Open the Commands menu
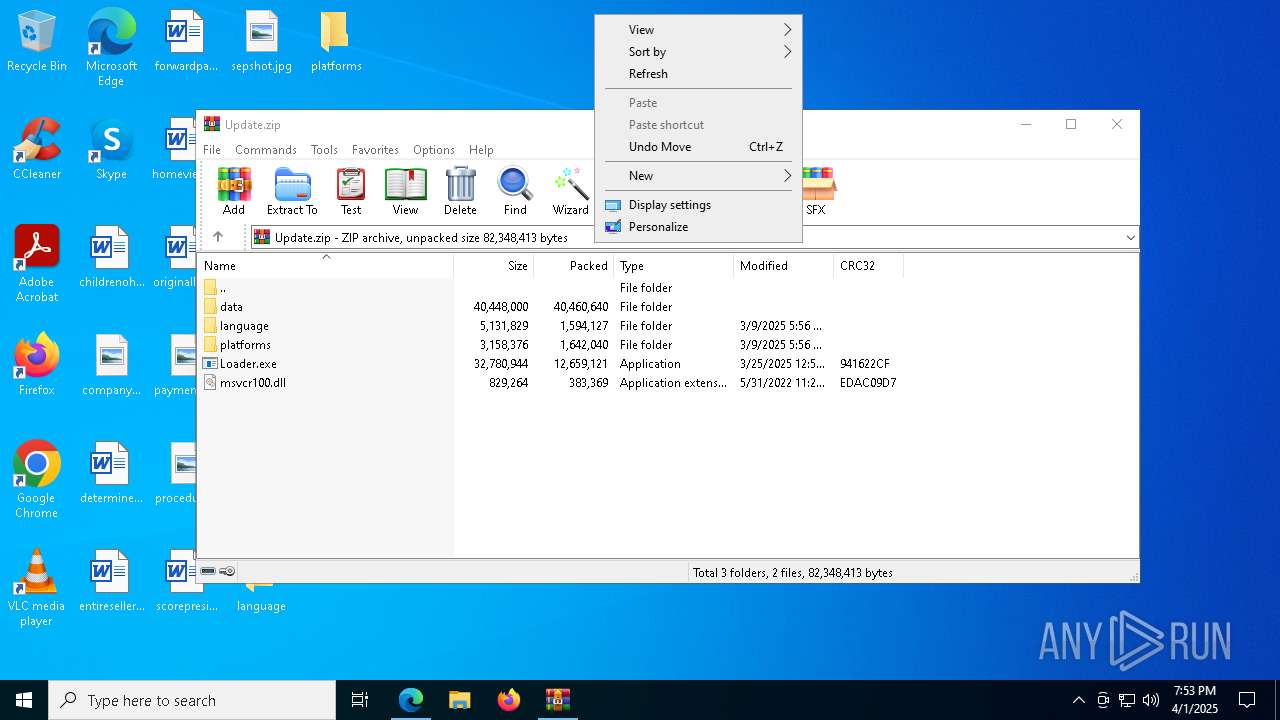Screen dimensions: 1280x720 tap(266, 150)
